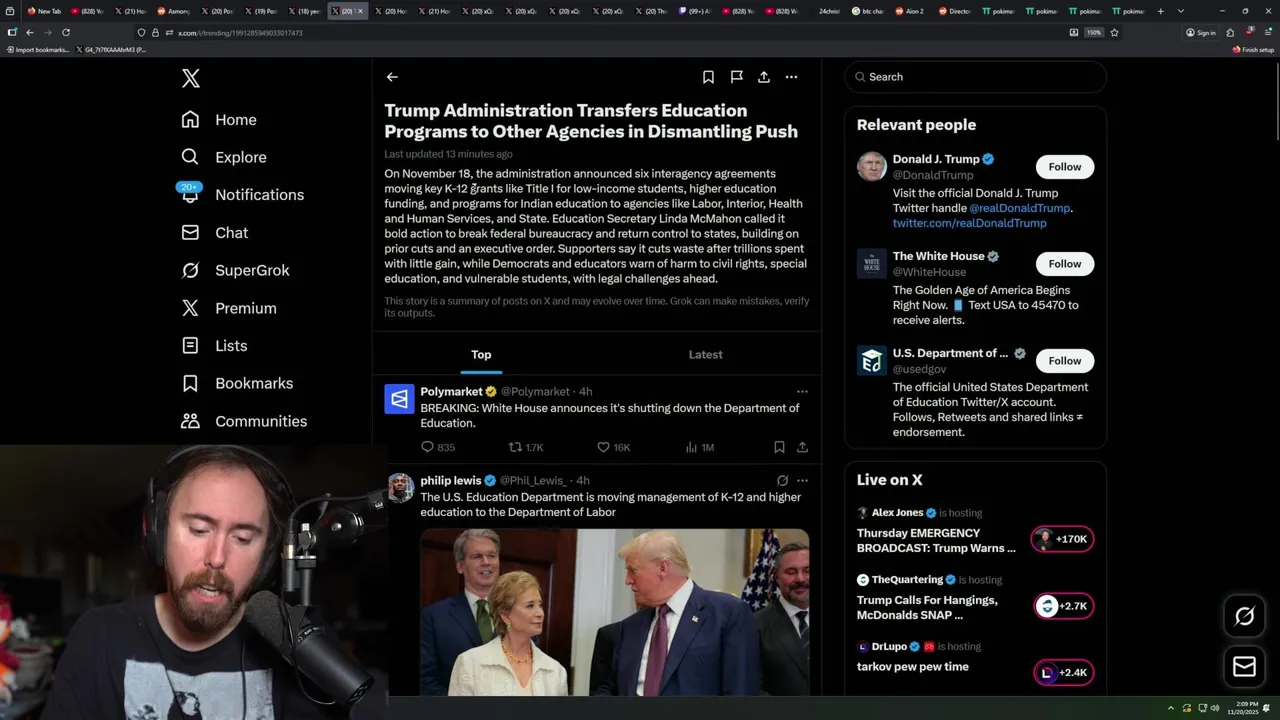
Task: Reload the browser page
Action: [66, 33]
